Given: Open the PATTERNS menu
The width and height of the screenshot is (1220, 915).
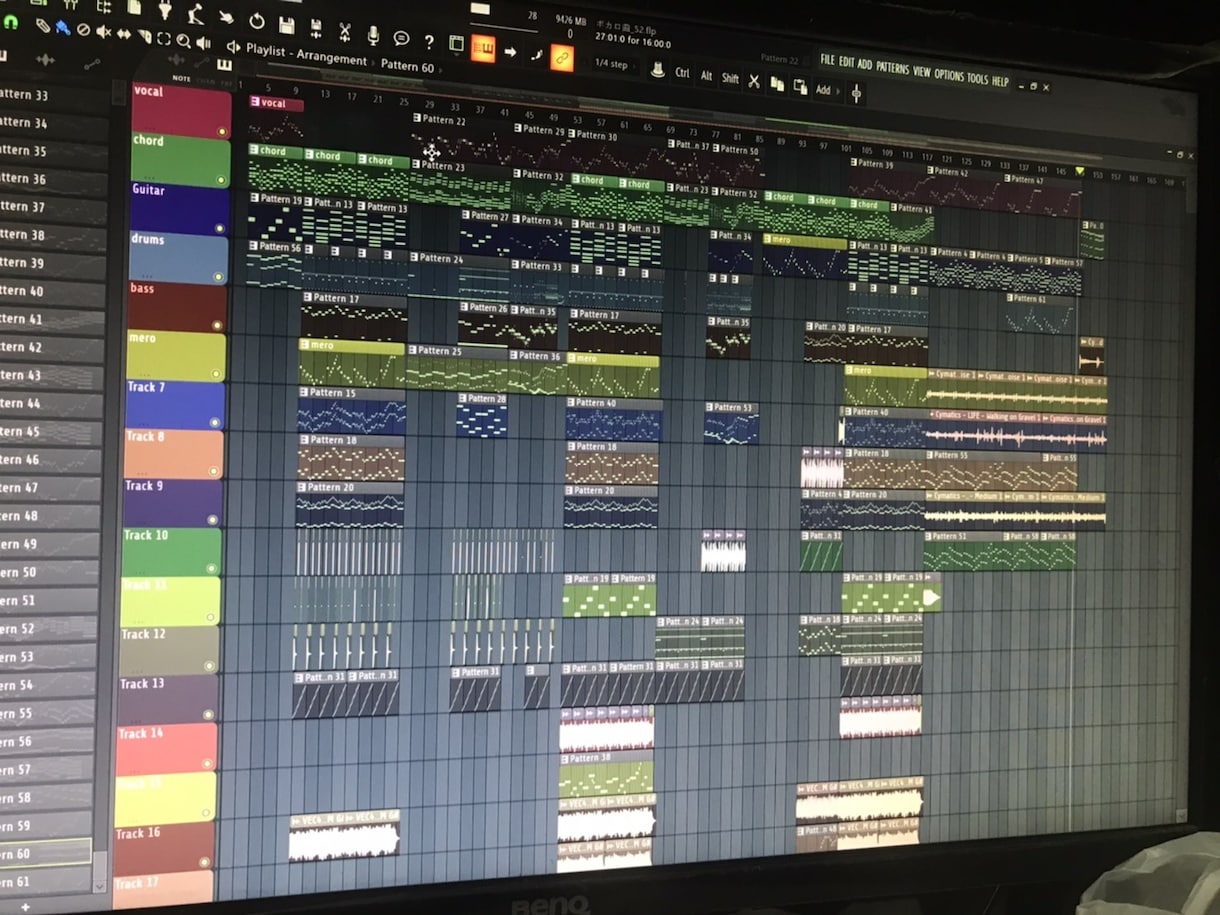Looking at the screenshot, I should point(892,68).
